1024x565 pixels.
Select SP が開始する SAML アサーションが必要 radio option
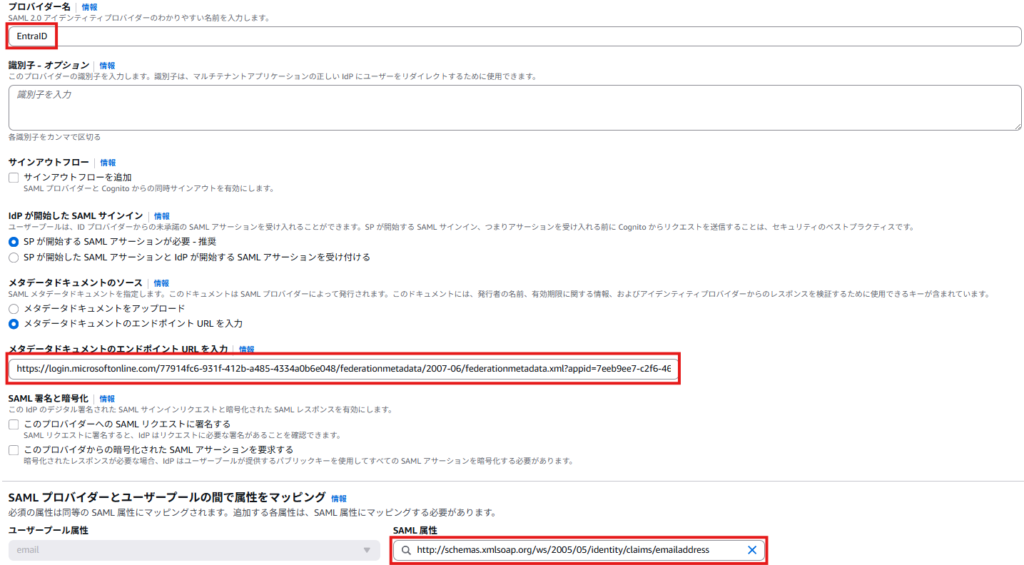pos(14,242)
